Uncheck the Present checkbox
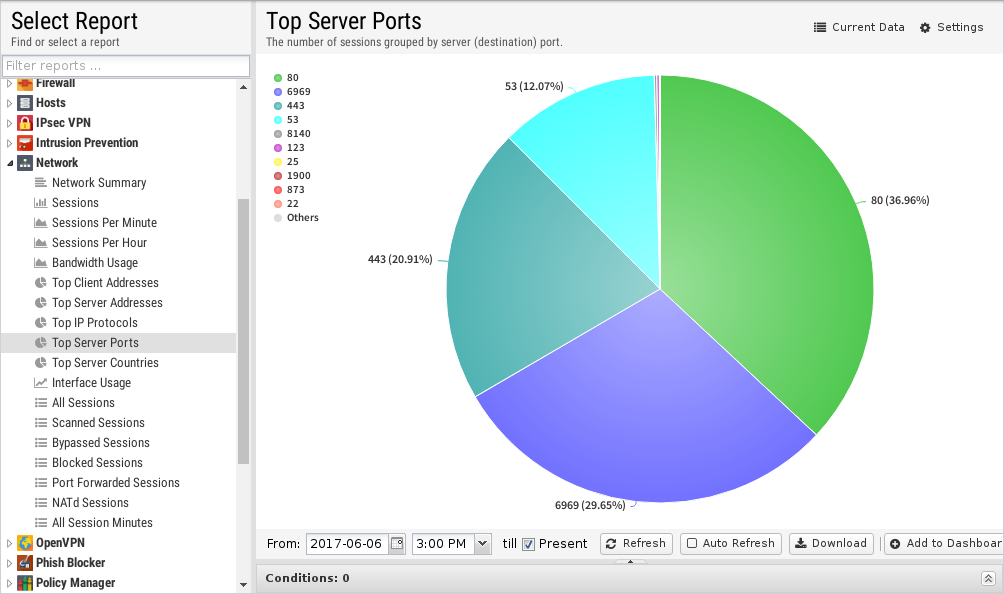Viewport: 1004px width, 594px height. pyautogui.click(x=528, y=544)
